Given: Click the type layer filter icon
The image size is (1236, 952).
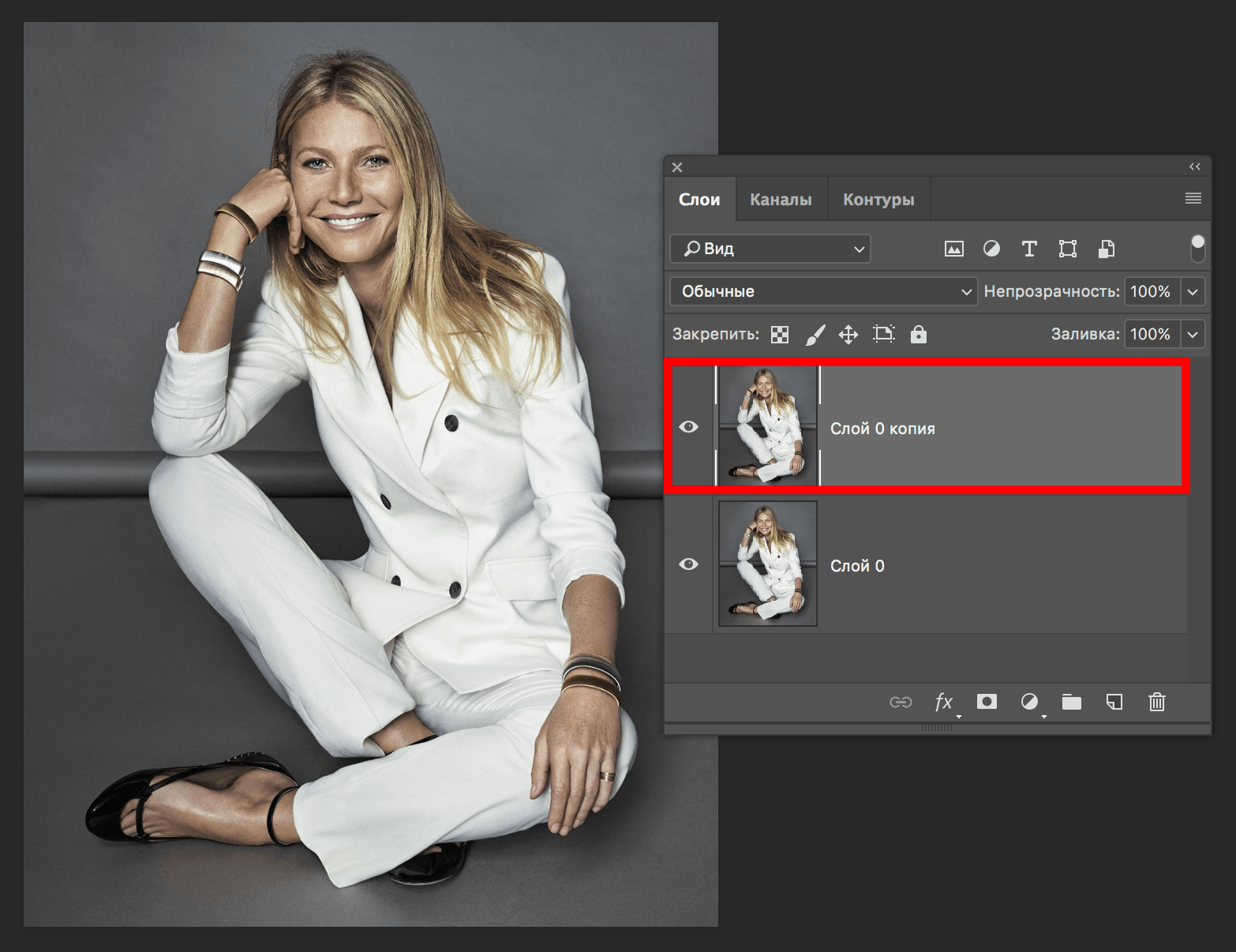Looking at the screenshot, I should 1029,249.
